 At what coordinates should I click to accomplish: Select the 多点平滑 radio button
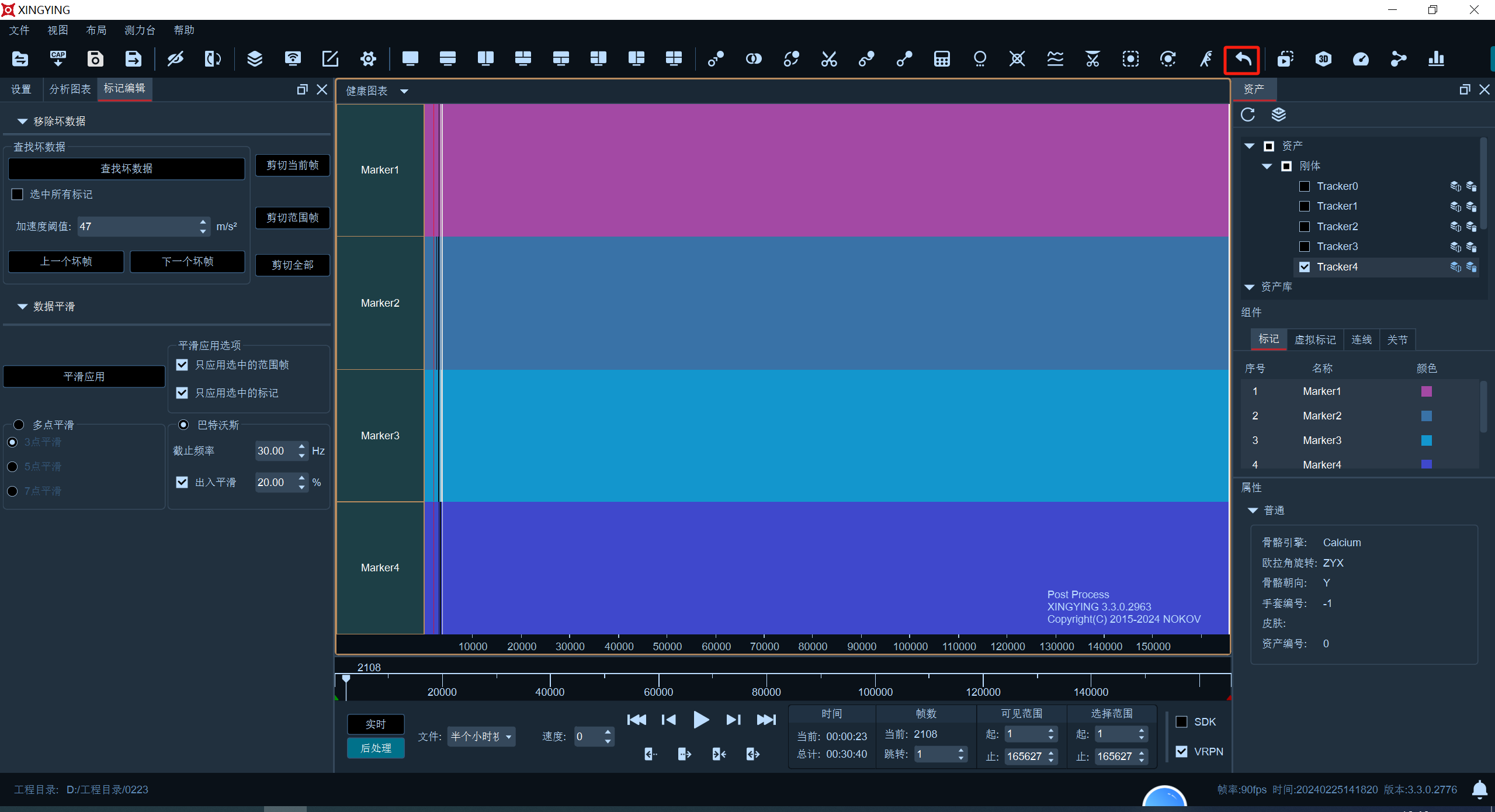pyautogui.click(x=19, y=425)
